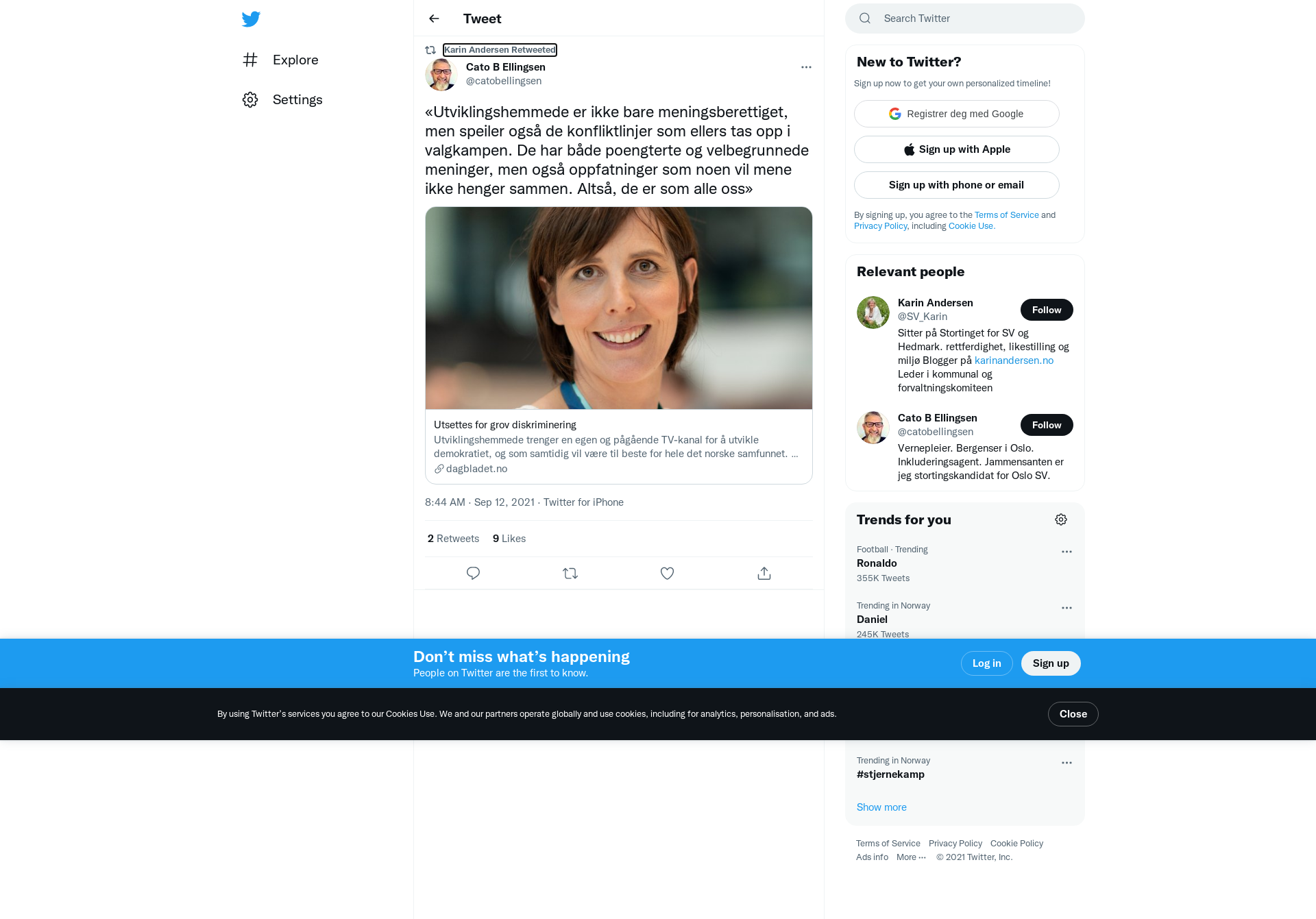This screenshot has height=919, width=1316.
Task: Click the Search Twitter field
Action: pos(965,19)
